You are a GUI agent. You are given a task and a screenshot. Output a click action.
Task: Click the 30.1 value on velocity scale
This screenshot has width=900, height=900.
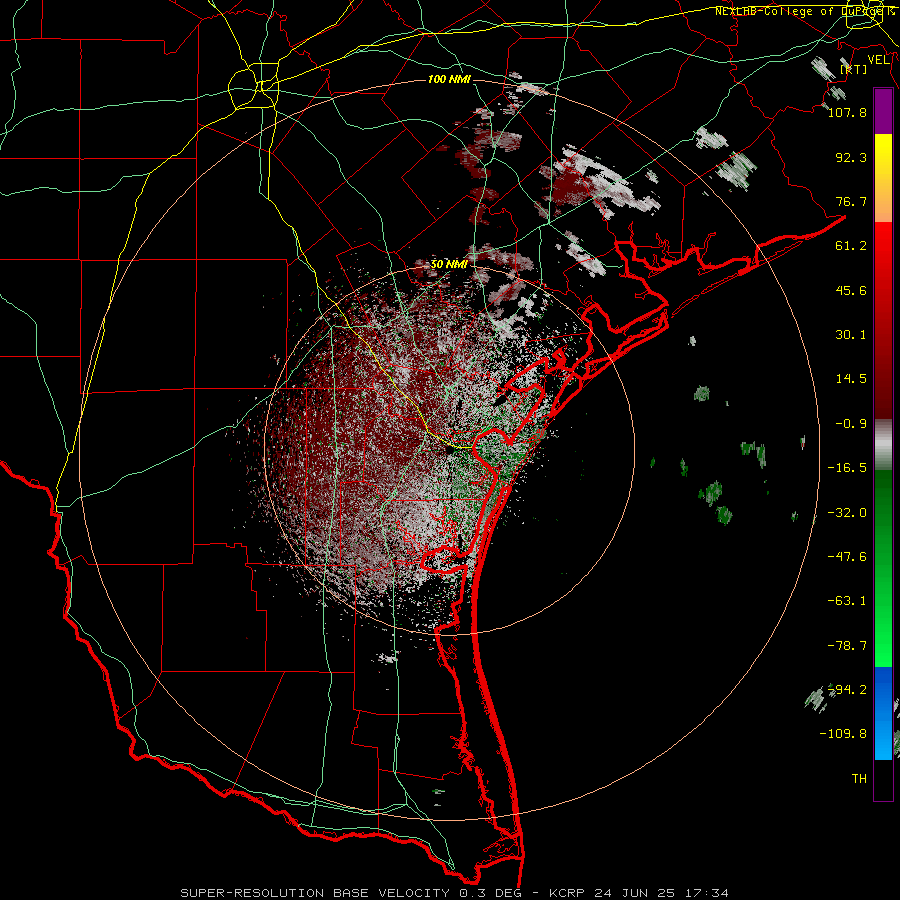click(x=851, y=334)
